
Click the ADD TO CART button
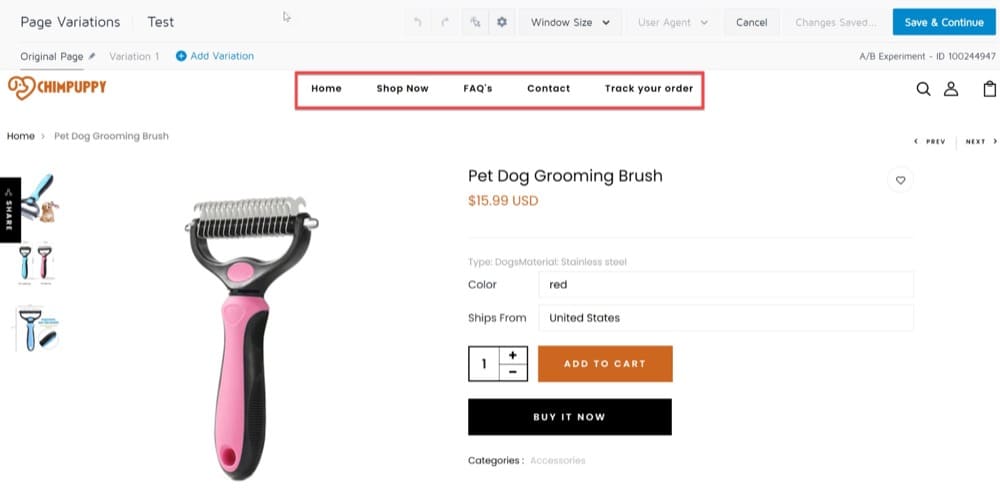click(x=605, y=364)
